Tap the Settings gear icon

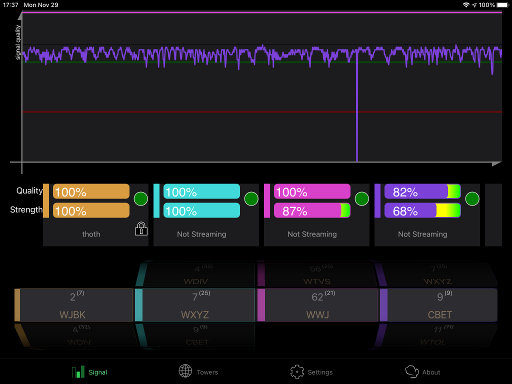pos(297,372)
